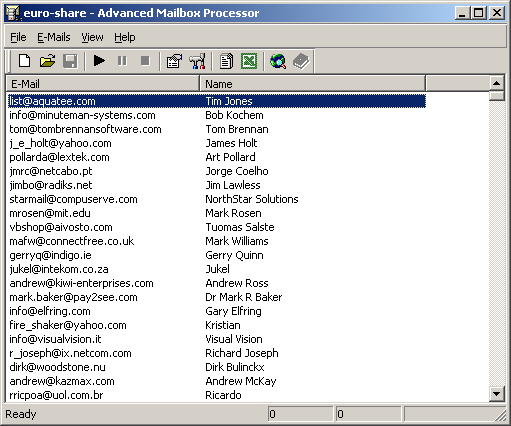511x426 pixels.
Task: Open the View menu
Action: click(x=92, y=37)
